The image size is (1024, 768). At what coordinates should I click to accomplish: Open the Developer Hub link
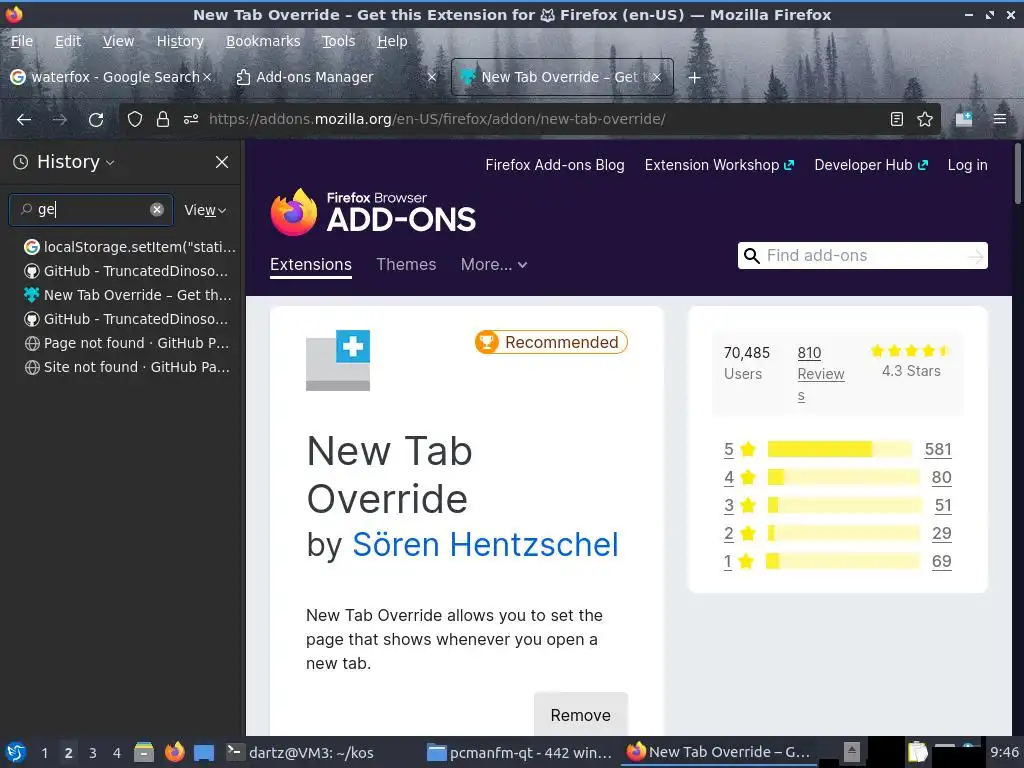871,165
